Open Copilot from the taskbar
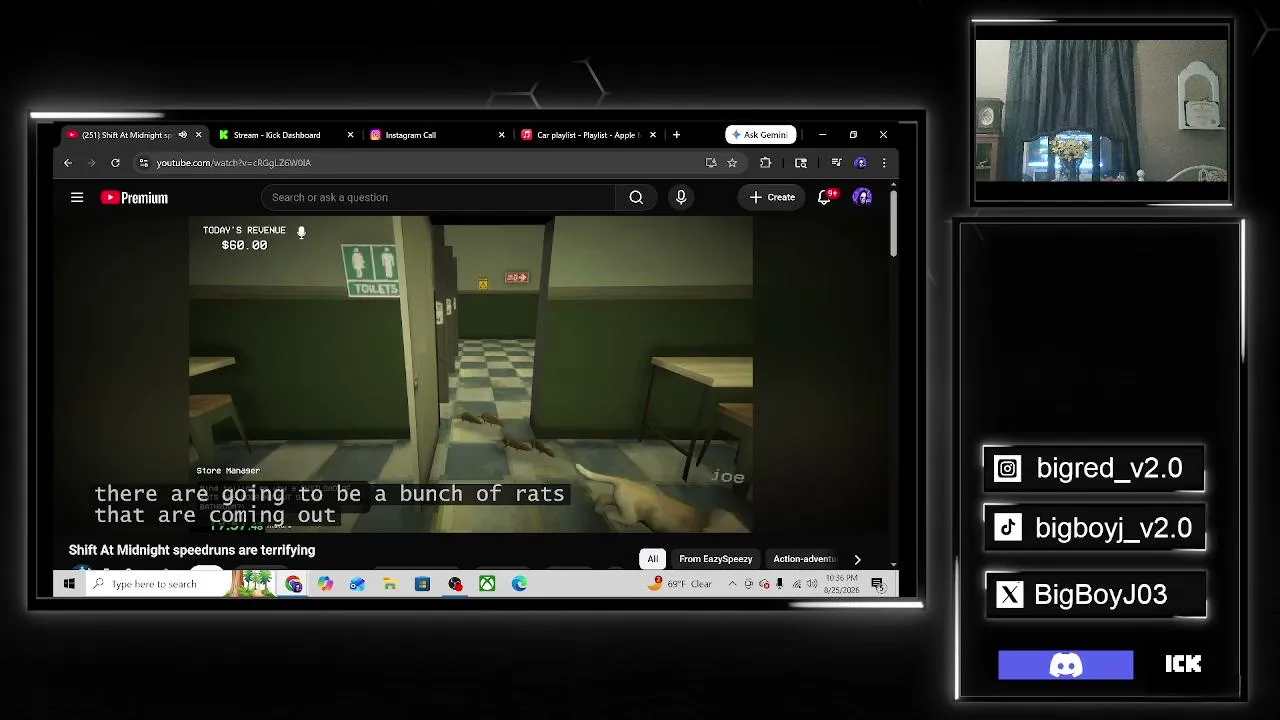The height and width of the screenshot is (720, 1280). click(x=325, y=584)
